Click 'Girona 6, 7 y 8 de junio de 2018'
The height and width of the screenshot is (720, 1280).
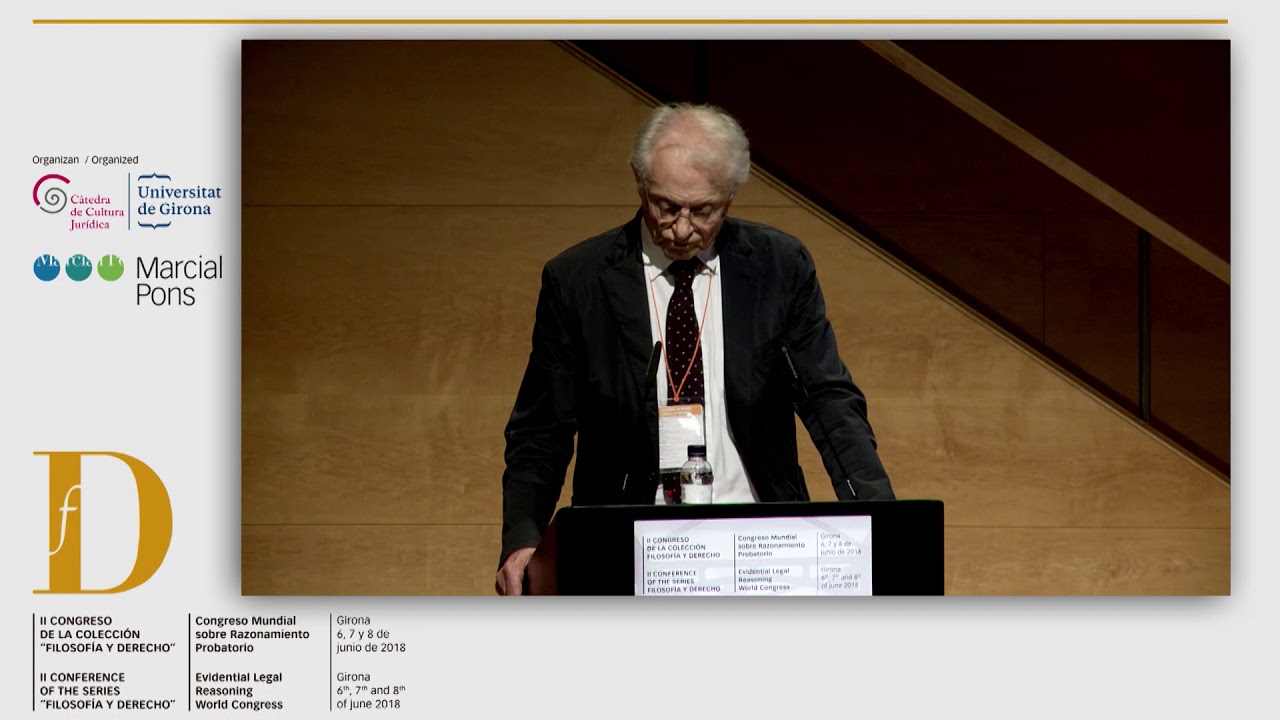tap(371, 634)
